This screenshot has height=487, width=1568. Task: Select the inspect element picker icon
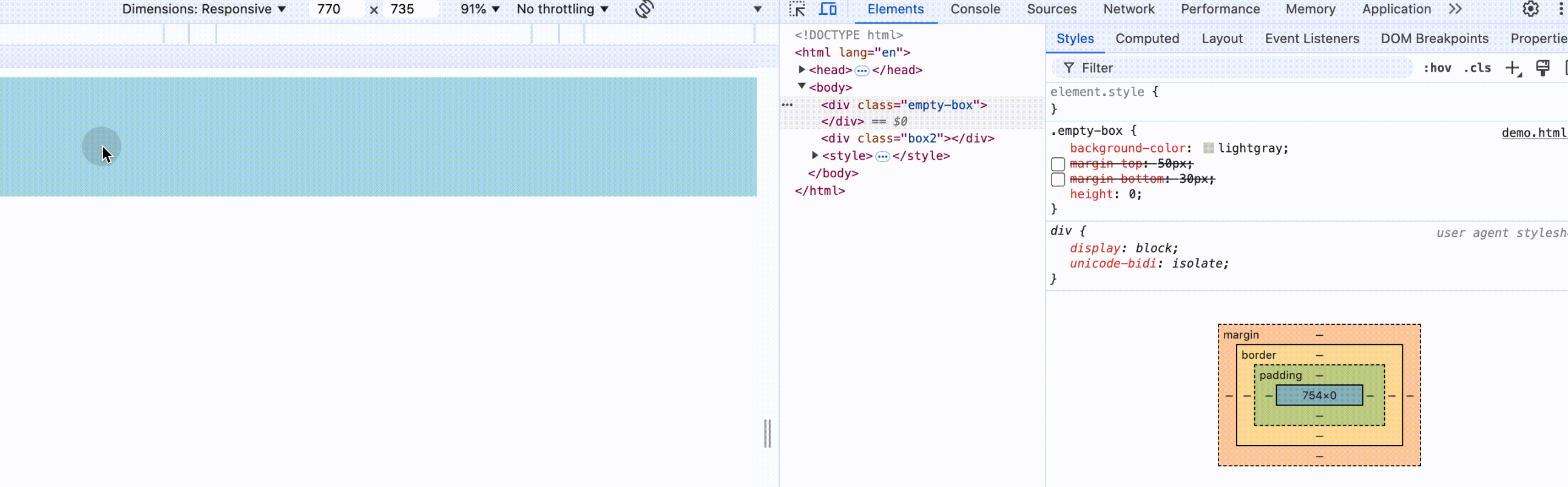tap(797, 9)
